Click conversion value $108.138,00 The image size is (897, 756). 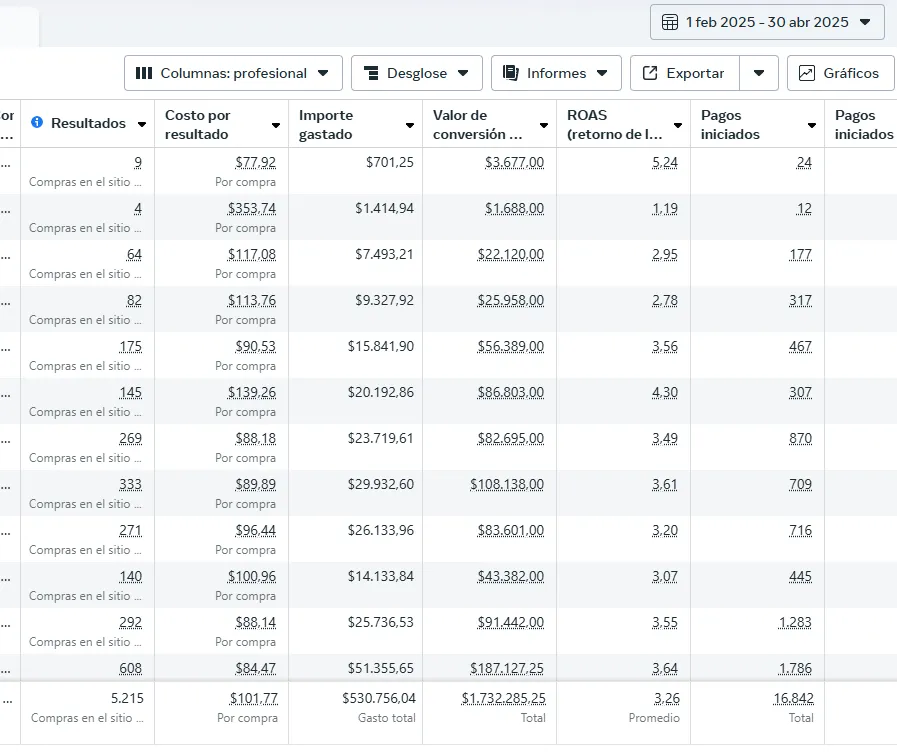click(x=507, y=485)
